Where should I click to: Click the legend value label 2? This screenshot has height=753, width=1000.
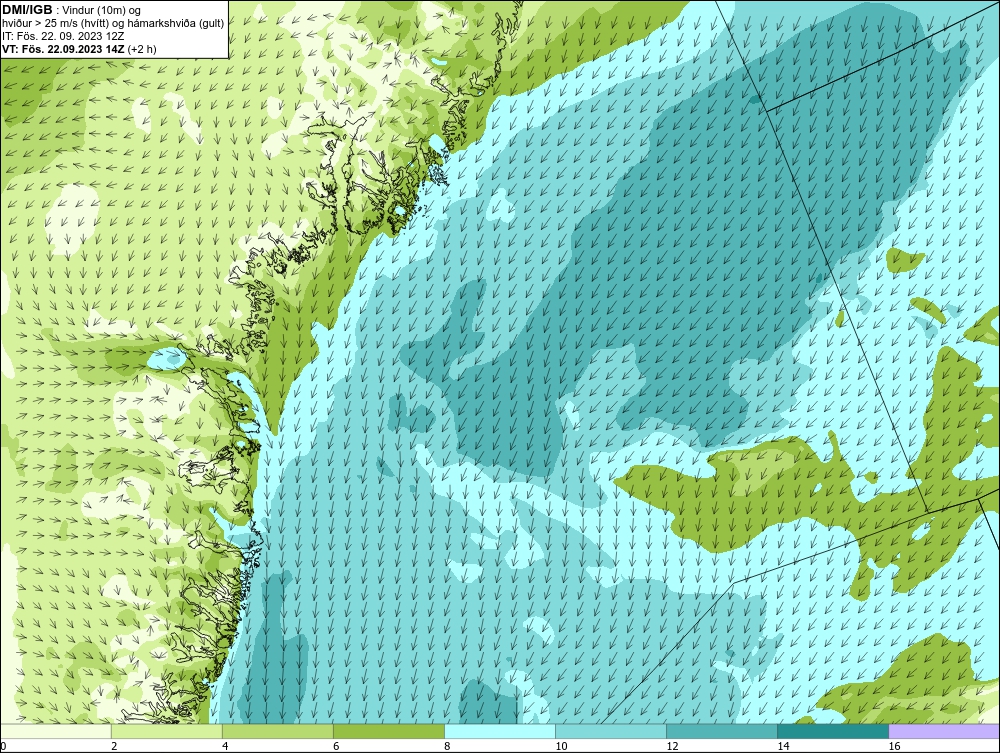tap(114, 747)
